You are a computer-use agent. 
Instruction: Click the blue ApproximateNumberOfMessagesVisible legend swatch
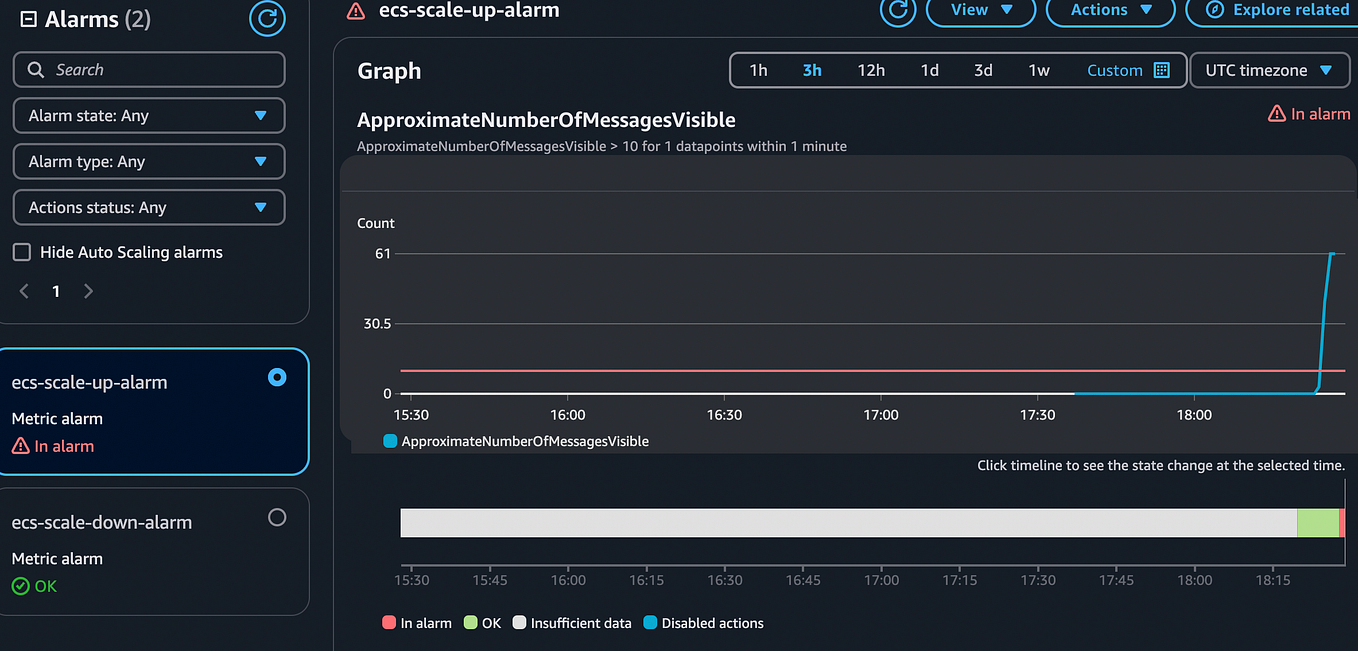[x=390, y=440]
